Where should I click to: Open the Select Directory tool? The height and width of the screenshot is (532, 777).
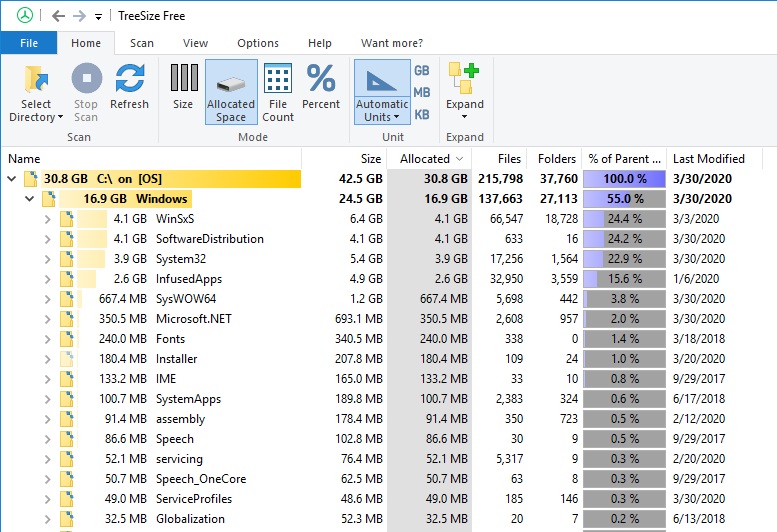tap(36, 93)
